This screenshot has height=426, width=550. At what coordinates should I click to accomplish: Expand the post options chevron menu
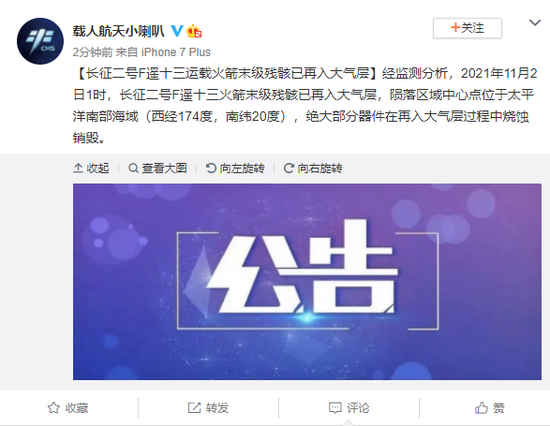coord(535,23)
